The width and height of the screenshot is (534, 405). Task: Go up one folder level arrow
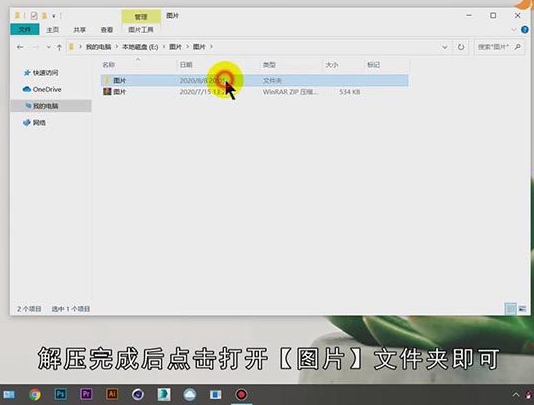pos(59,47)
